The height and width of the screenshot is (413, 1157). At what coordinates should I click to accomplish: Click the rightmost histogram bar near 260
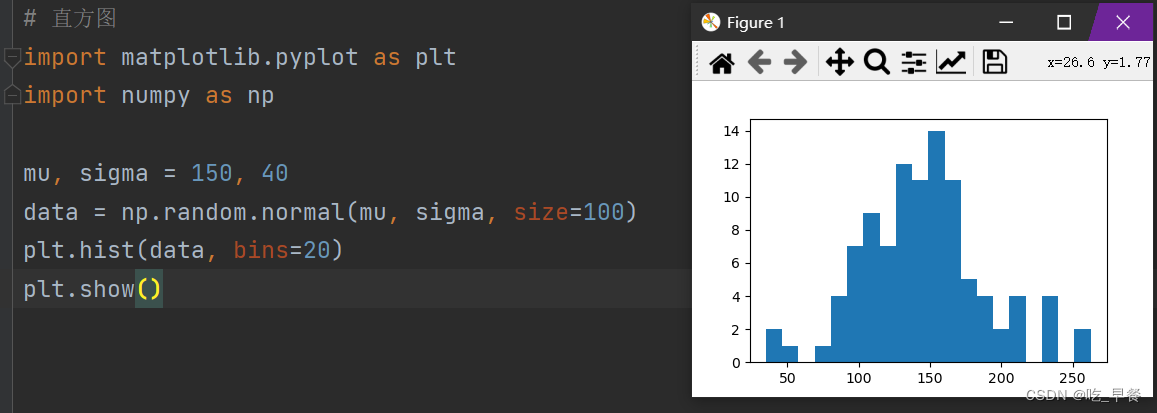tap(1082, 346)
